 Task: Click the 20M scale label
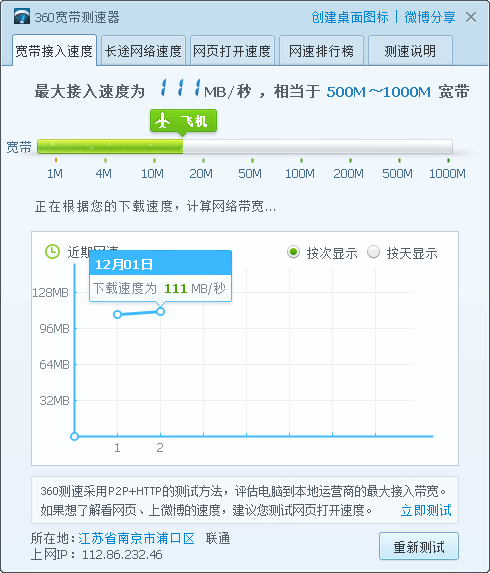pyautogui.click(x=201, y=173)
